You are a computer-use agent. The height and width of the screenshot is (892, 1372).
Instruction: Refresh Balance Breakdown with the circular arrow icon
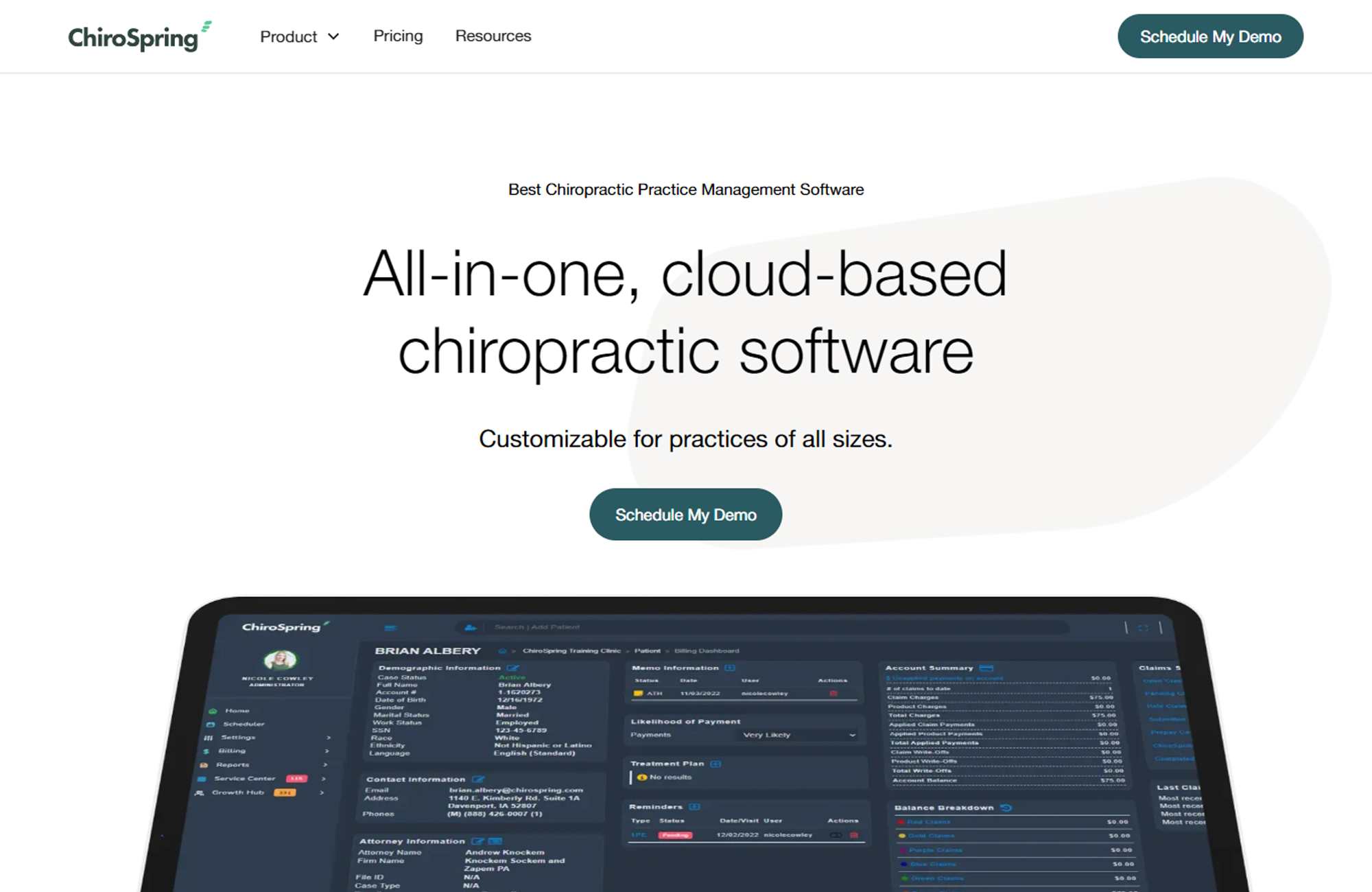point(1006,808)
